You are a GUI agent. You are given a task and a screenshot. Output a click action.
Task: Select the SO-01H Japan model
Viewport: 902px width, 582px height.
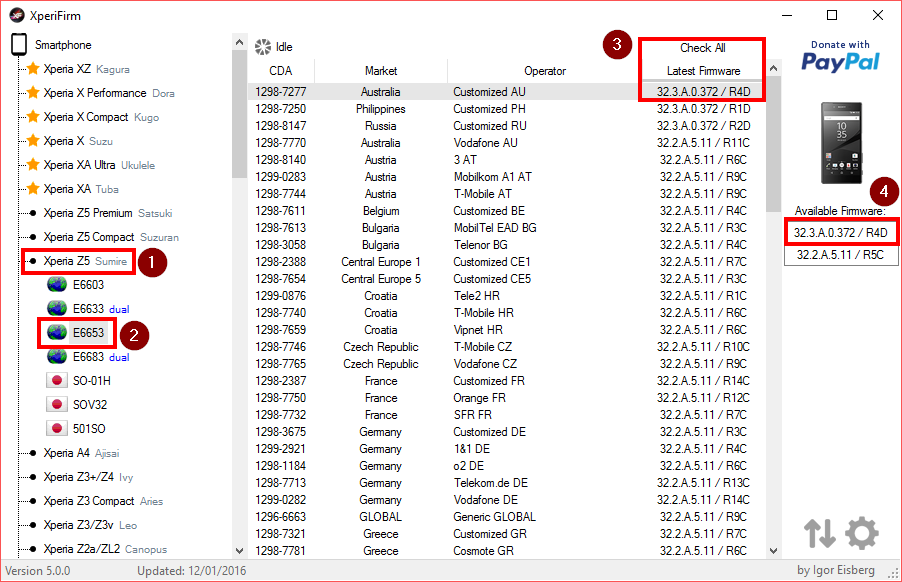[x=79, y=381]
